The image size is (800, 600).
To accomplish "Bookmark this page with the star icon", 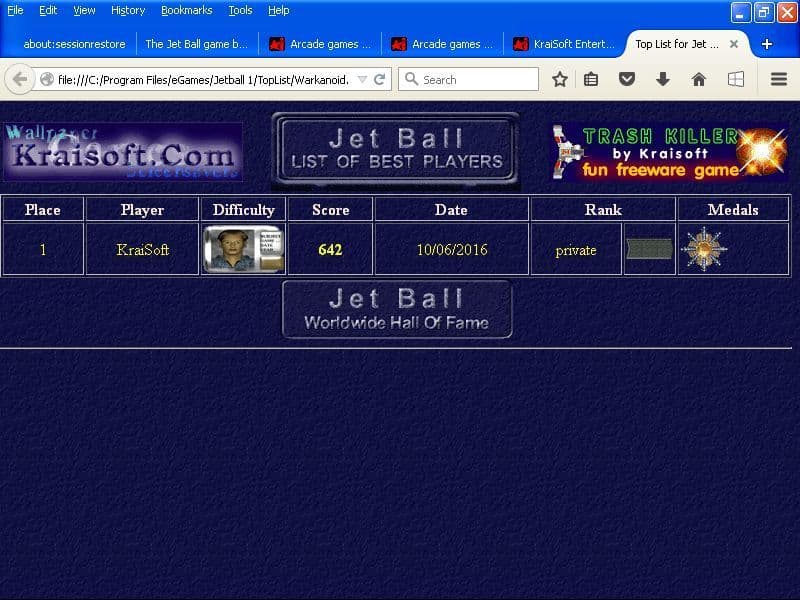I will click(560, 79).
